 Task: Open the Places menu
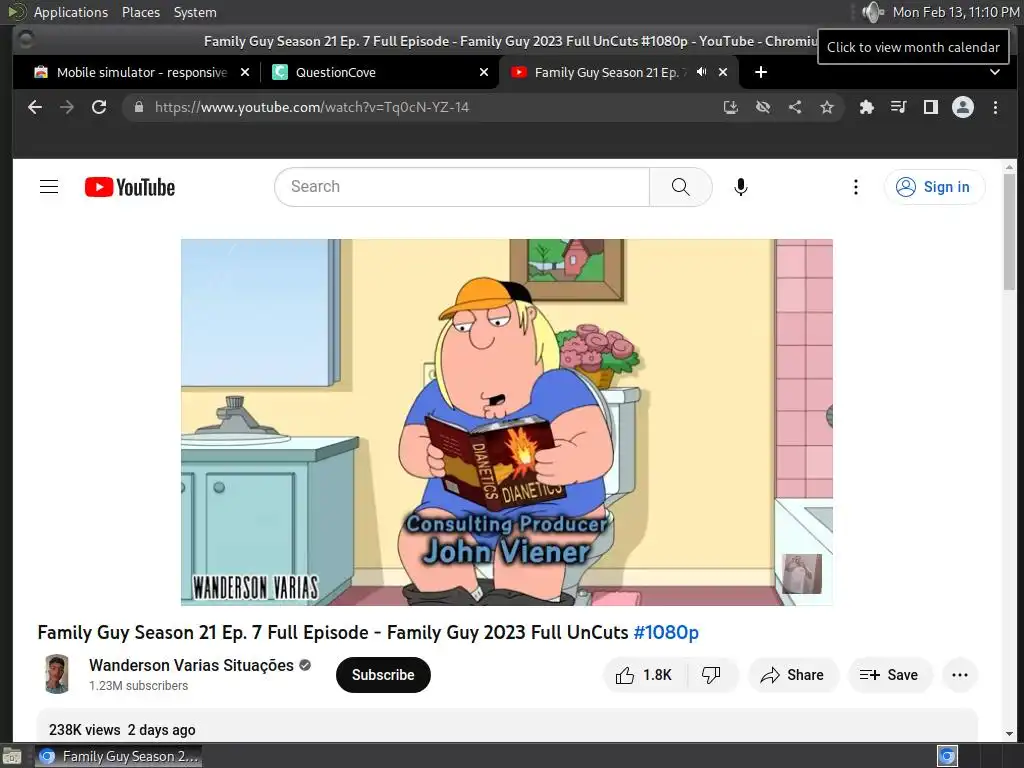(141, 12)
